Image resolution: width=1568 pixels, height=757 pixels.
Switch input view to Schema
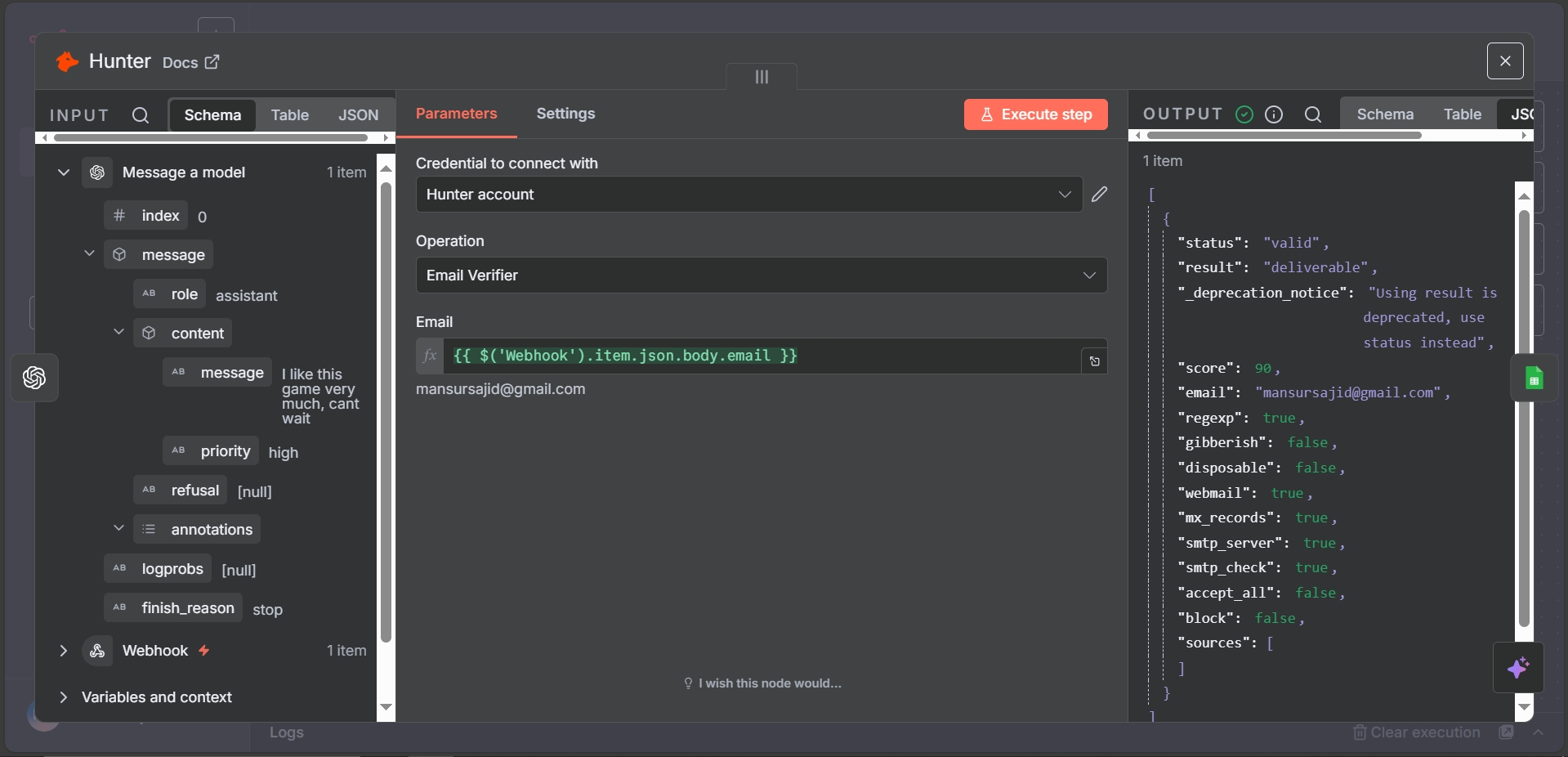(212, 115)
